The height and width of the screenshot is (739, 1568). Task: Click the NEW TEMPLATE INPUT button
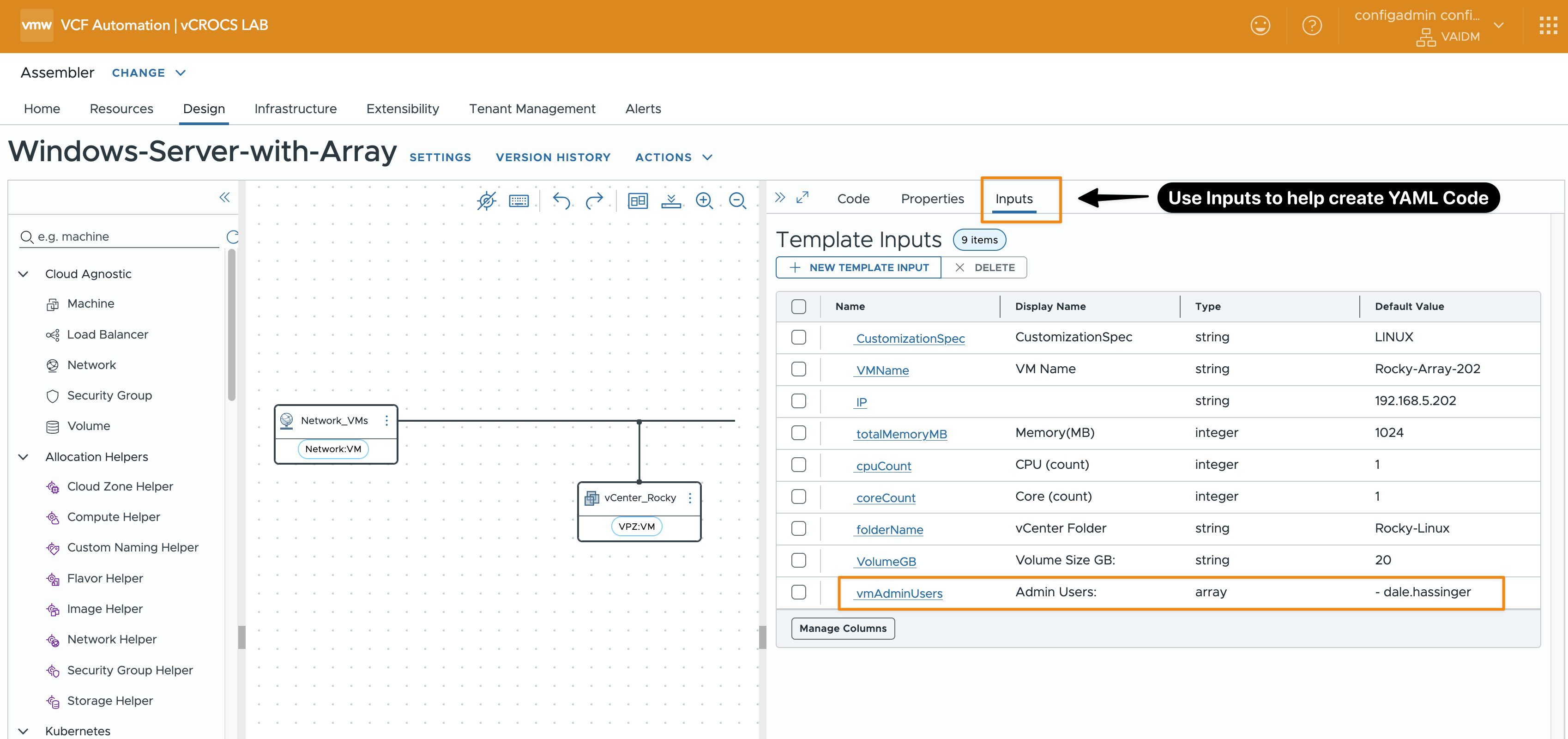point(858,268)
